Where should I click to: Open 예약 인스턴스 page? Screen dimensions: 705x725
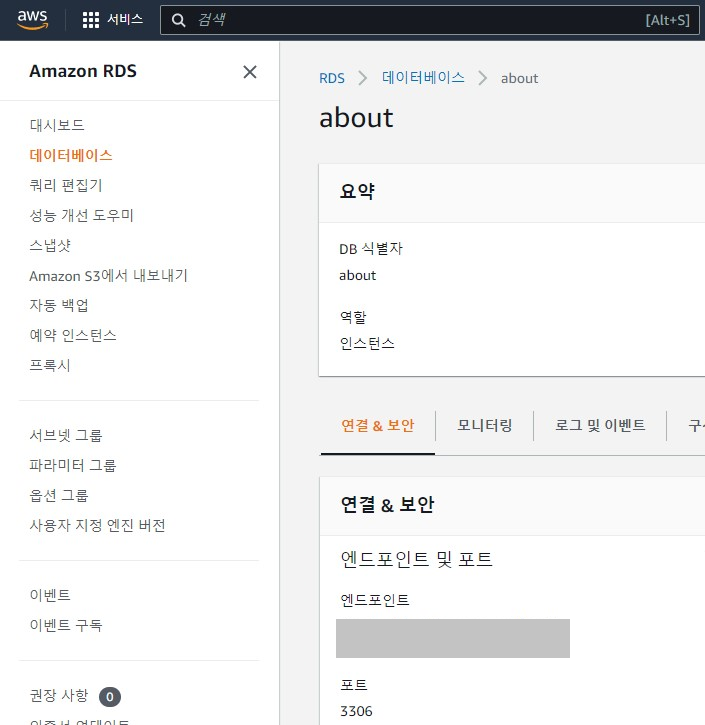point(73,335)
